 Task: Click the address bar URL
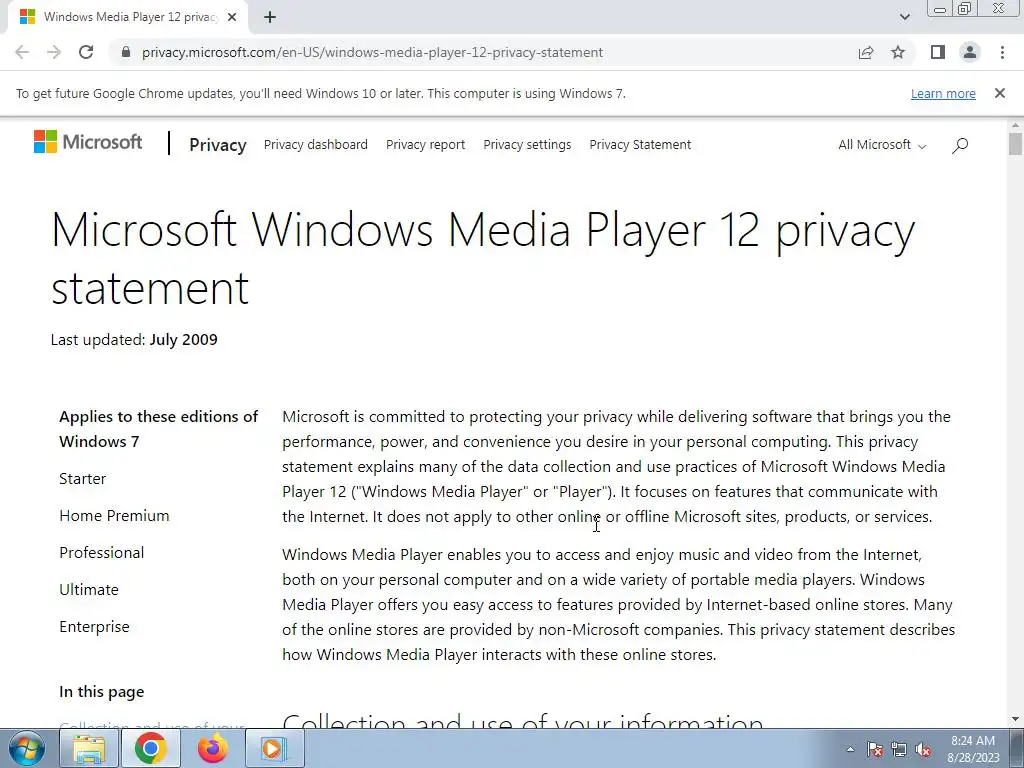372,52
